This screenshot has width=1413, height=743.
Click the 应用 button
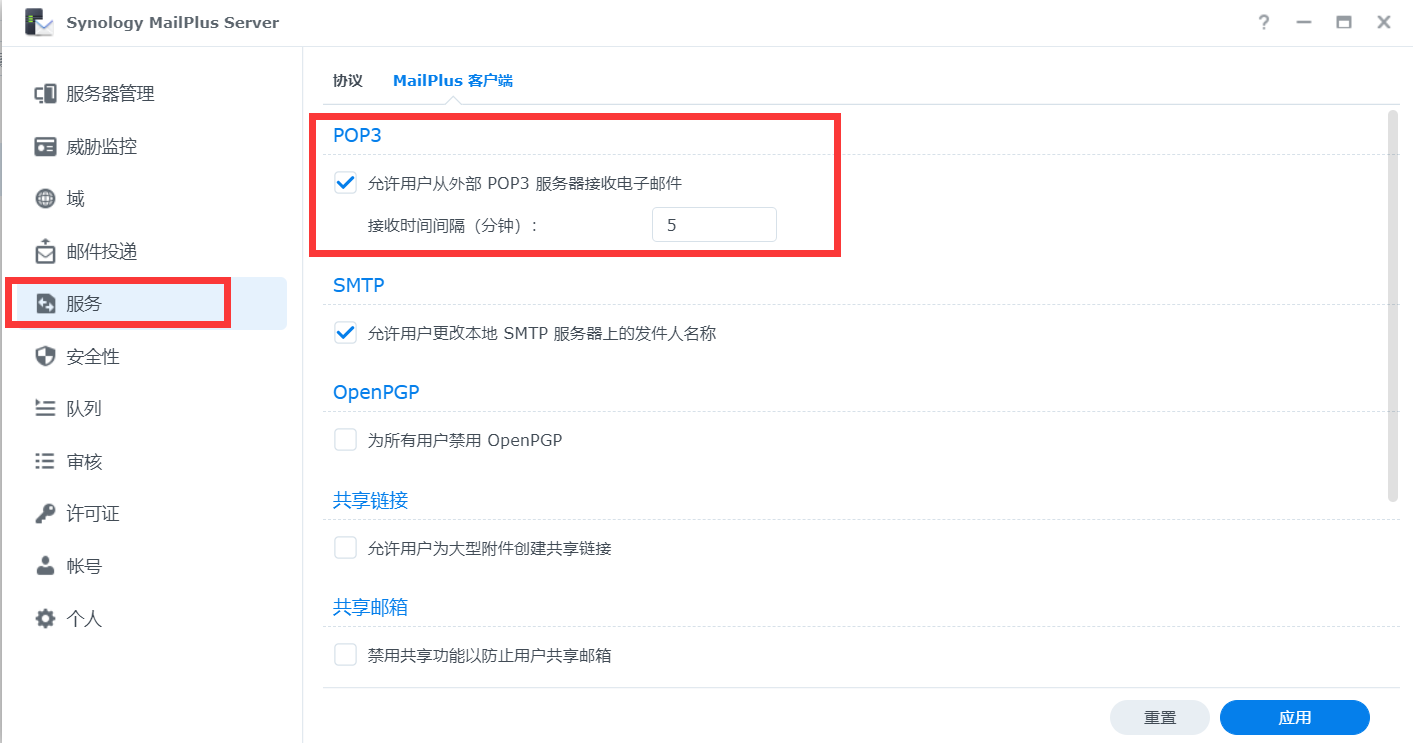(1295, 718)
